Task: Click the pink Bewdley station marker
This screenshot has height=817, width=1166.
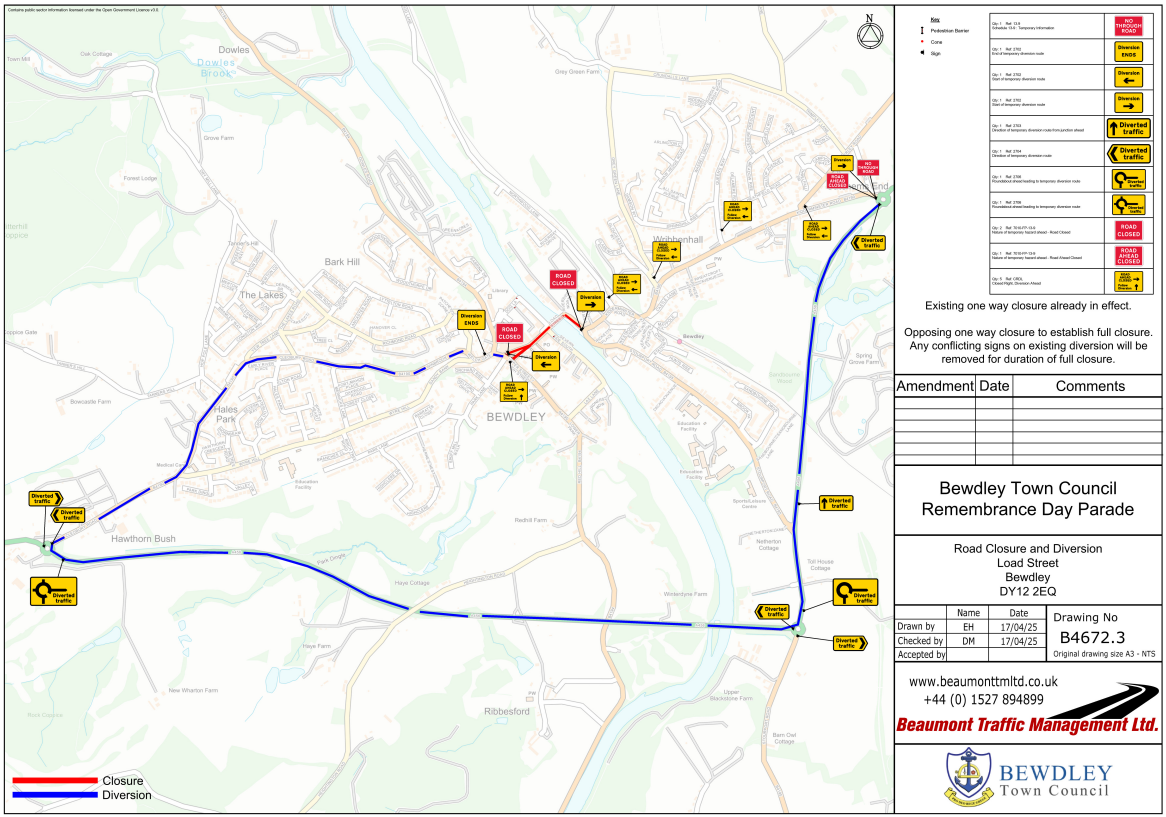Action: click(x=679, y=341)
